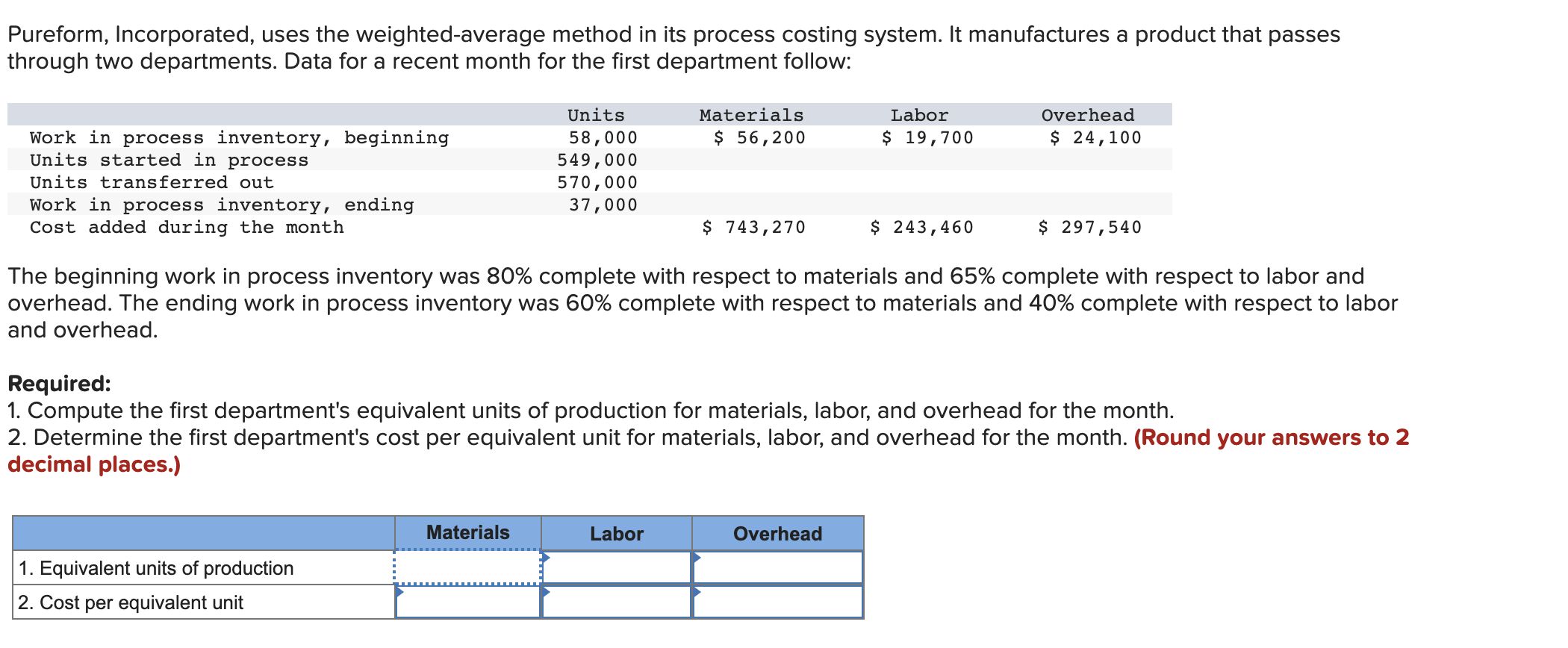Screen dimensions: 1568x648
Task: Select the Labor cost per equivalent unit cell
Action: pos(617,602)
